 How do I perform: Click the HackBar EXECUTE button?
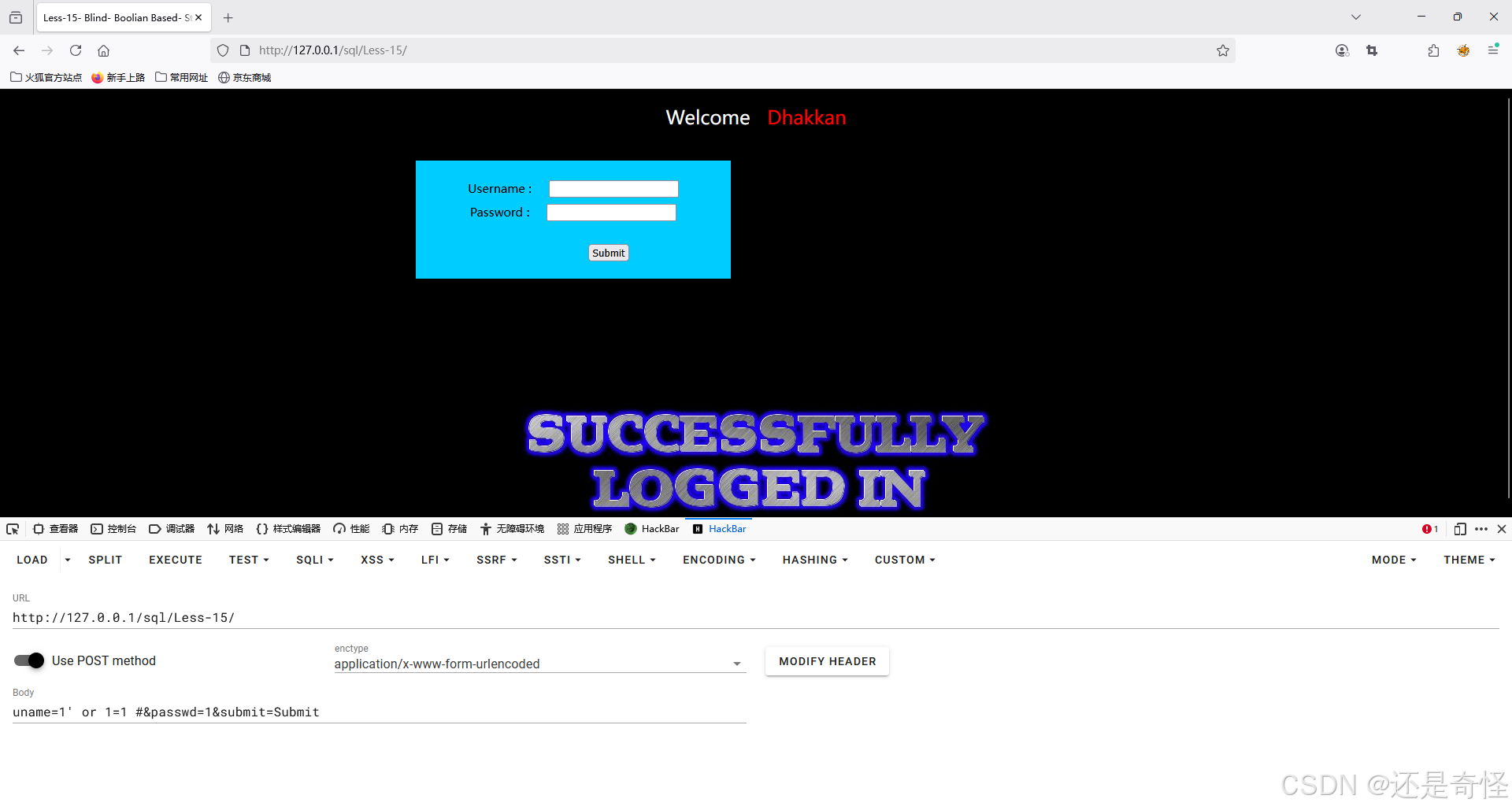176,560
